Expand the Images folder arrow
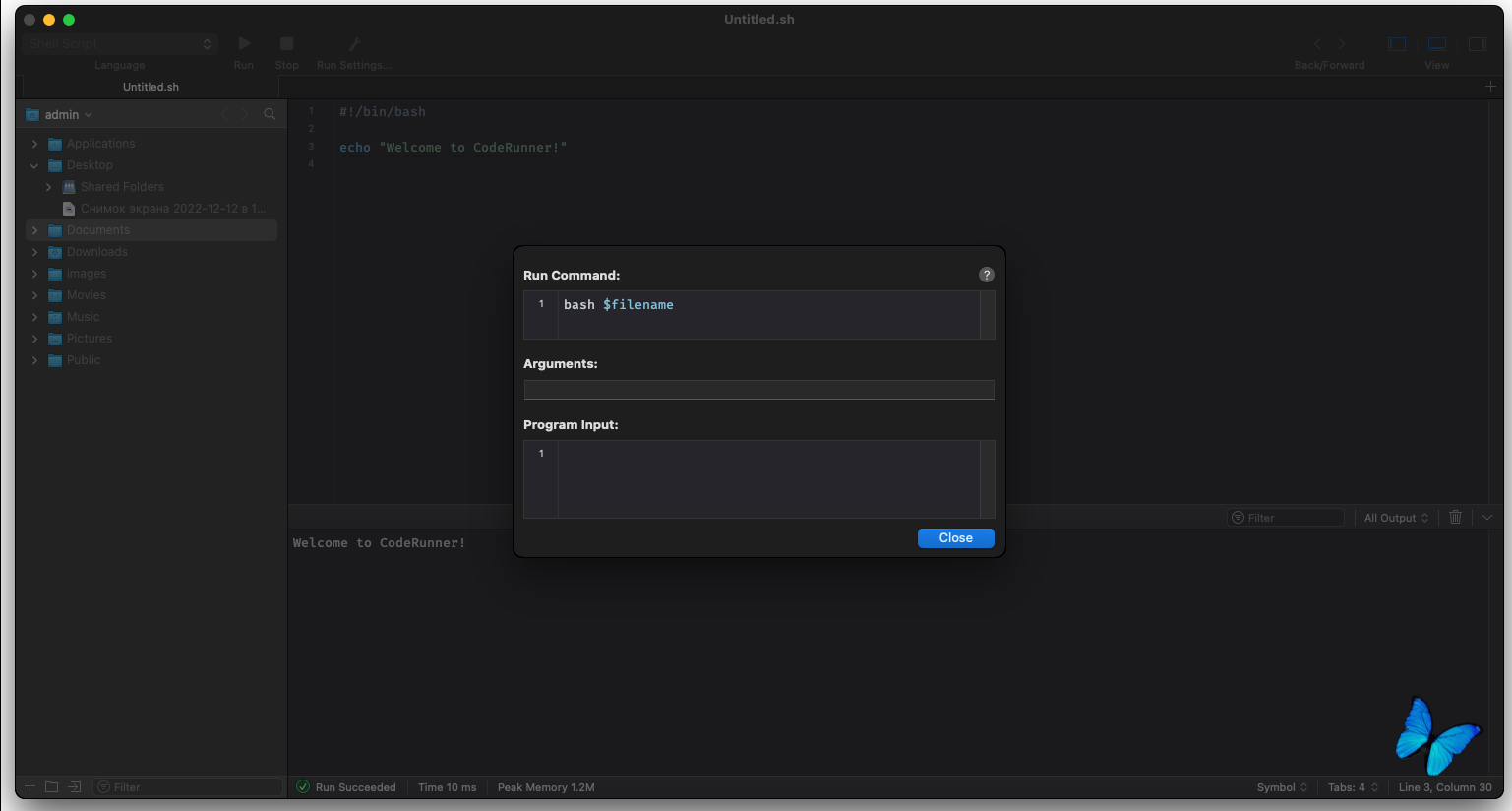The height and width of the screenshot is (811, 1512). click(35, 274)
